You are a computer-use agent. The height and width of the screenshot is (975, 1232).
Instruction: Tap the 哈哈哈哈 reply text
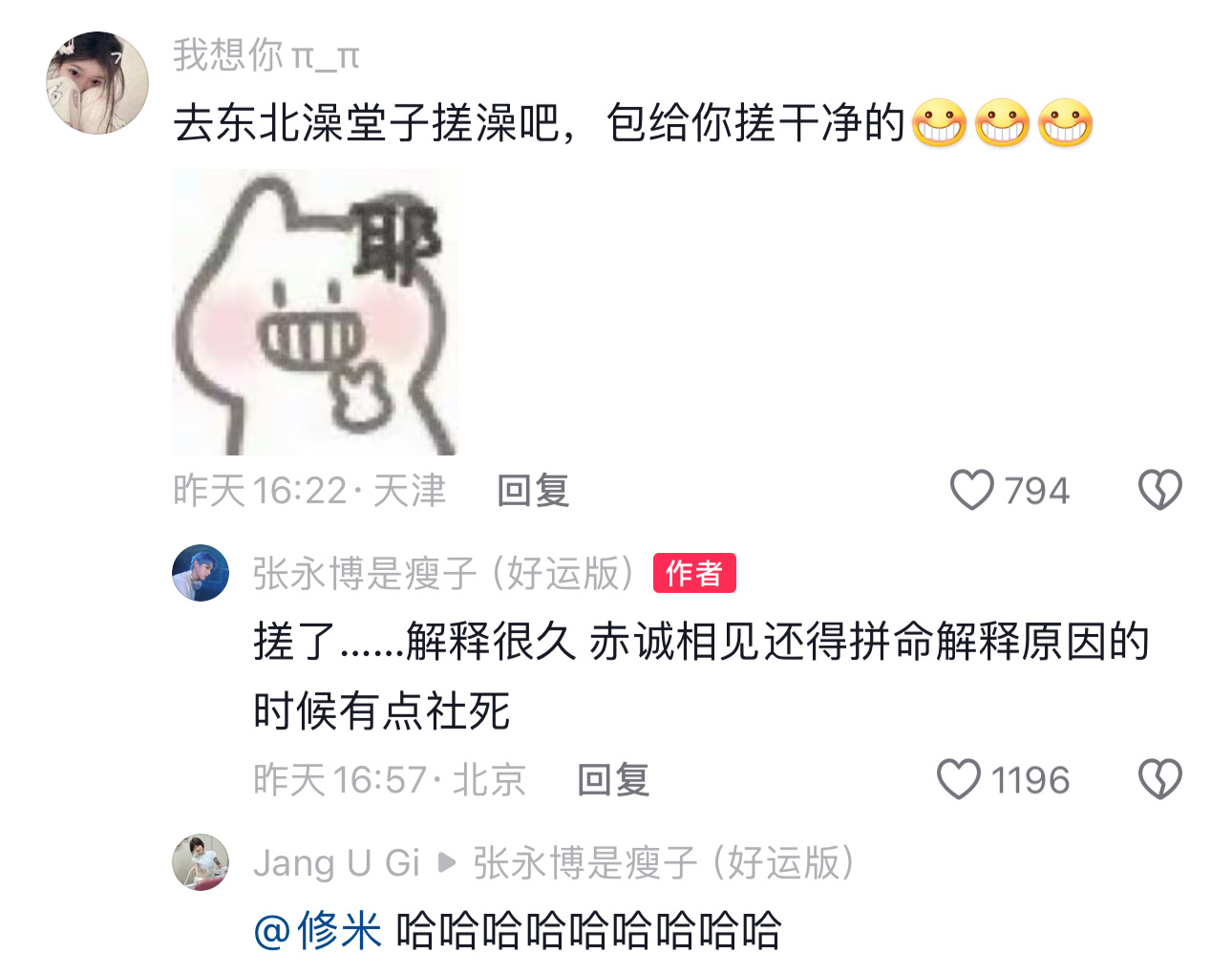589,930
